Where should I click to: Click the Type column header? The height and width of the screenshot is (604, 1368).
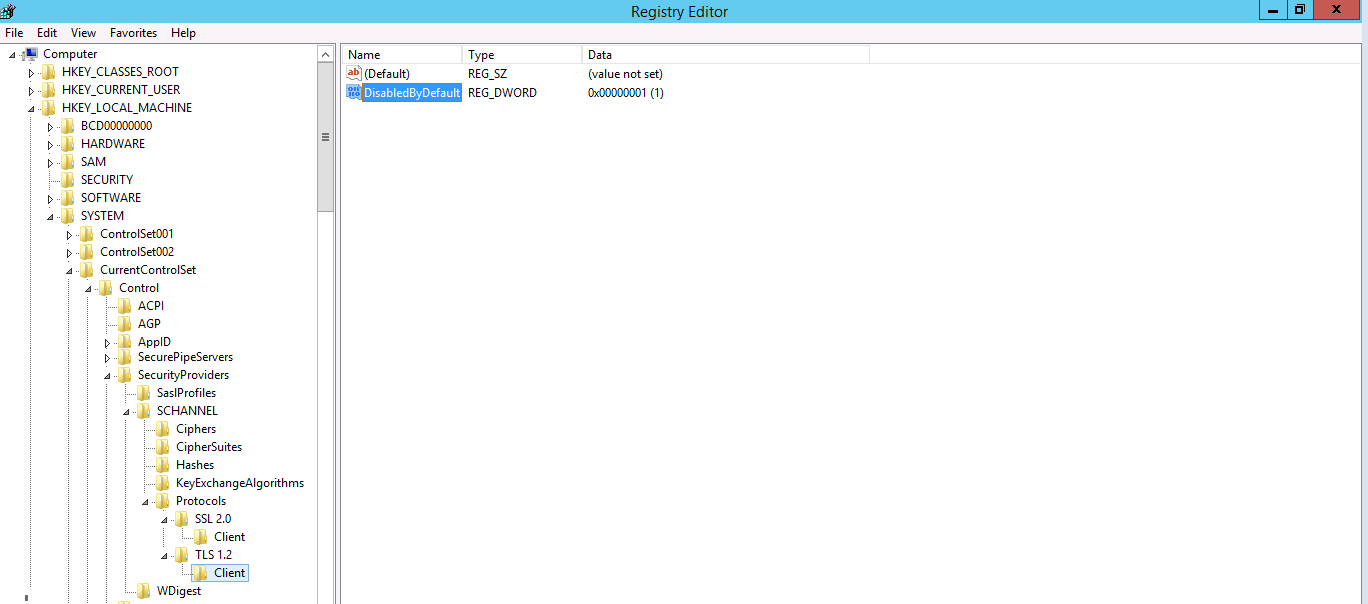520,55
